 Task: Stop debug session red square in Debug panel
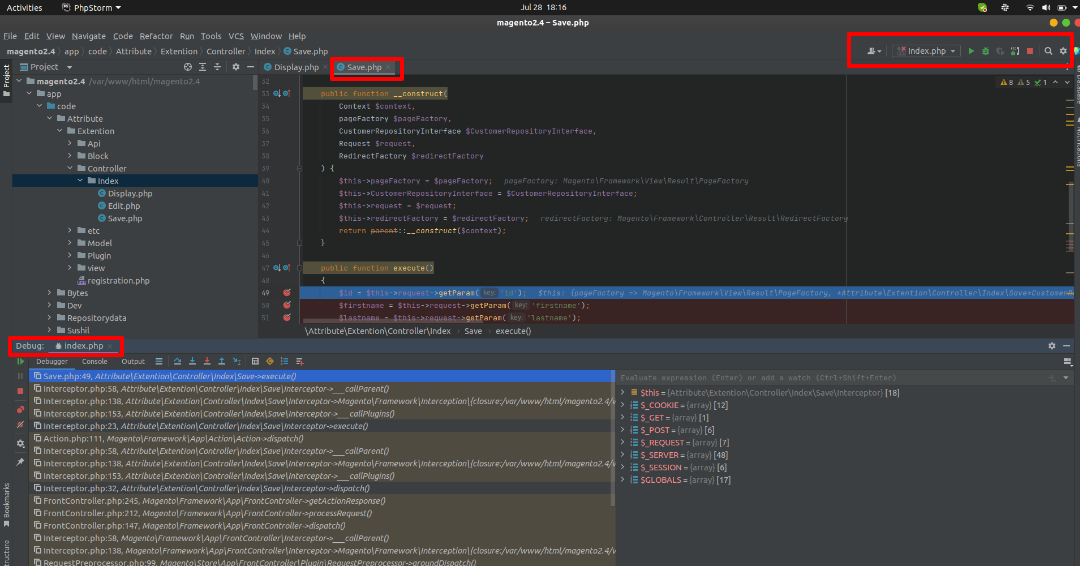pyautogui.click(x=20, y=390)
